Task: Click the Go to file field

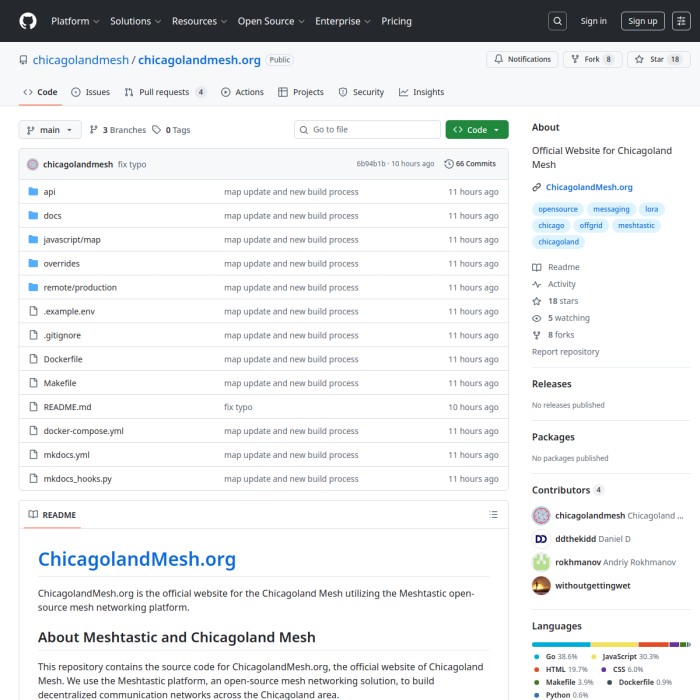Action: pyautogui.click(x=367, y=130)
